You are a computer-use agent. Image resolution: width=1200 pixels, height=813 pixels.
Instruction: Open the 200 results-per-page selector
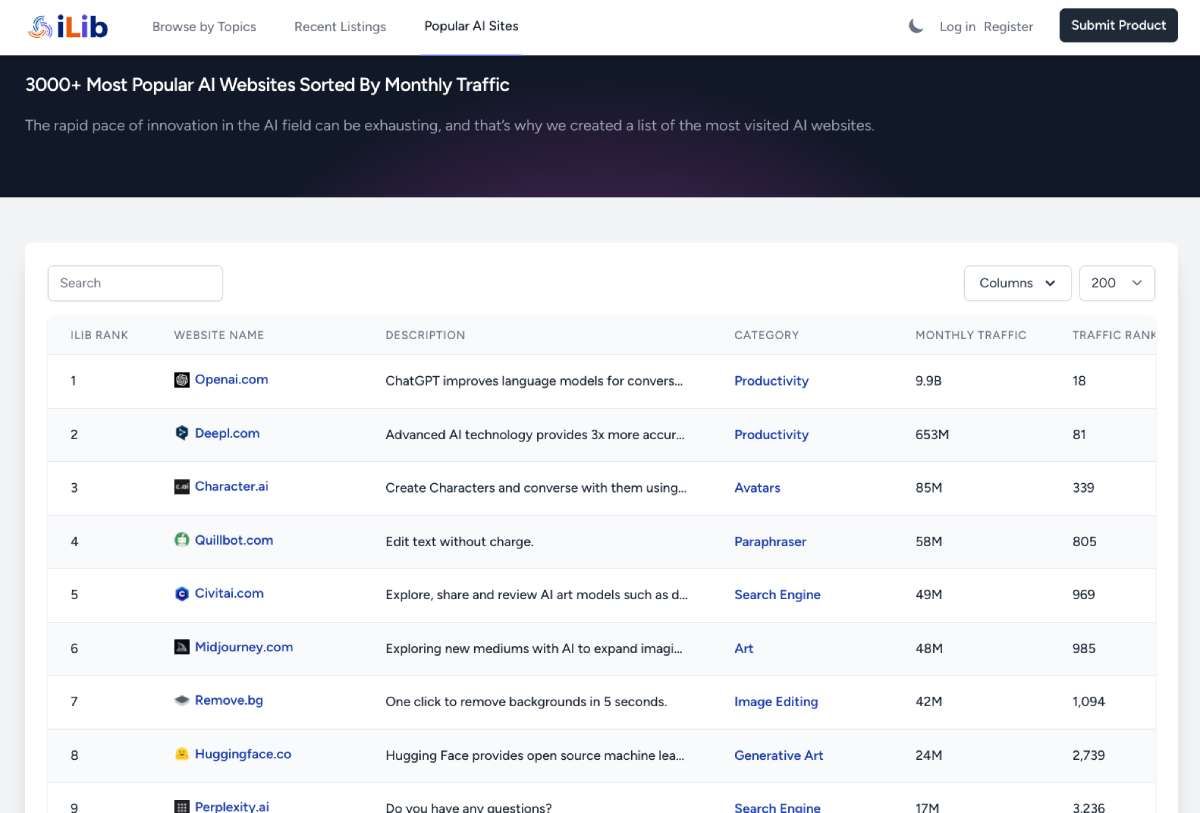click(1116, 283)
